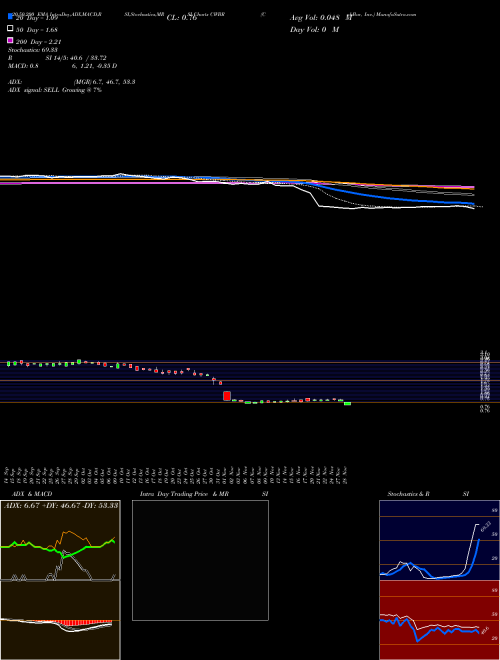Click the empty intraday trading price panel

[x=200, y=560]
